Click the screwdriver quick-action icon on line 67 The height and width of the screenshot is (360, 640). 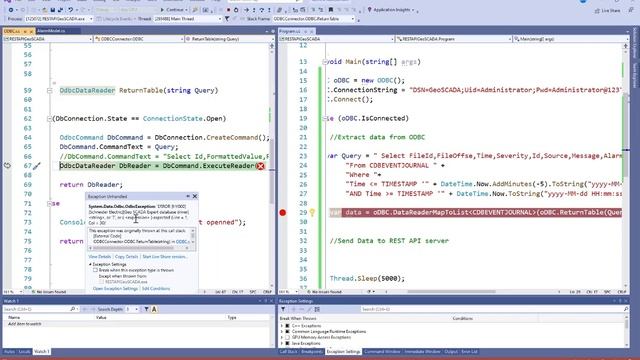[37, 166]
